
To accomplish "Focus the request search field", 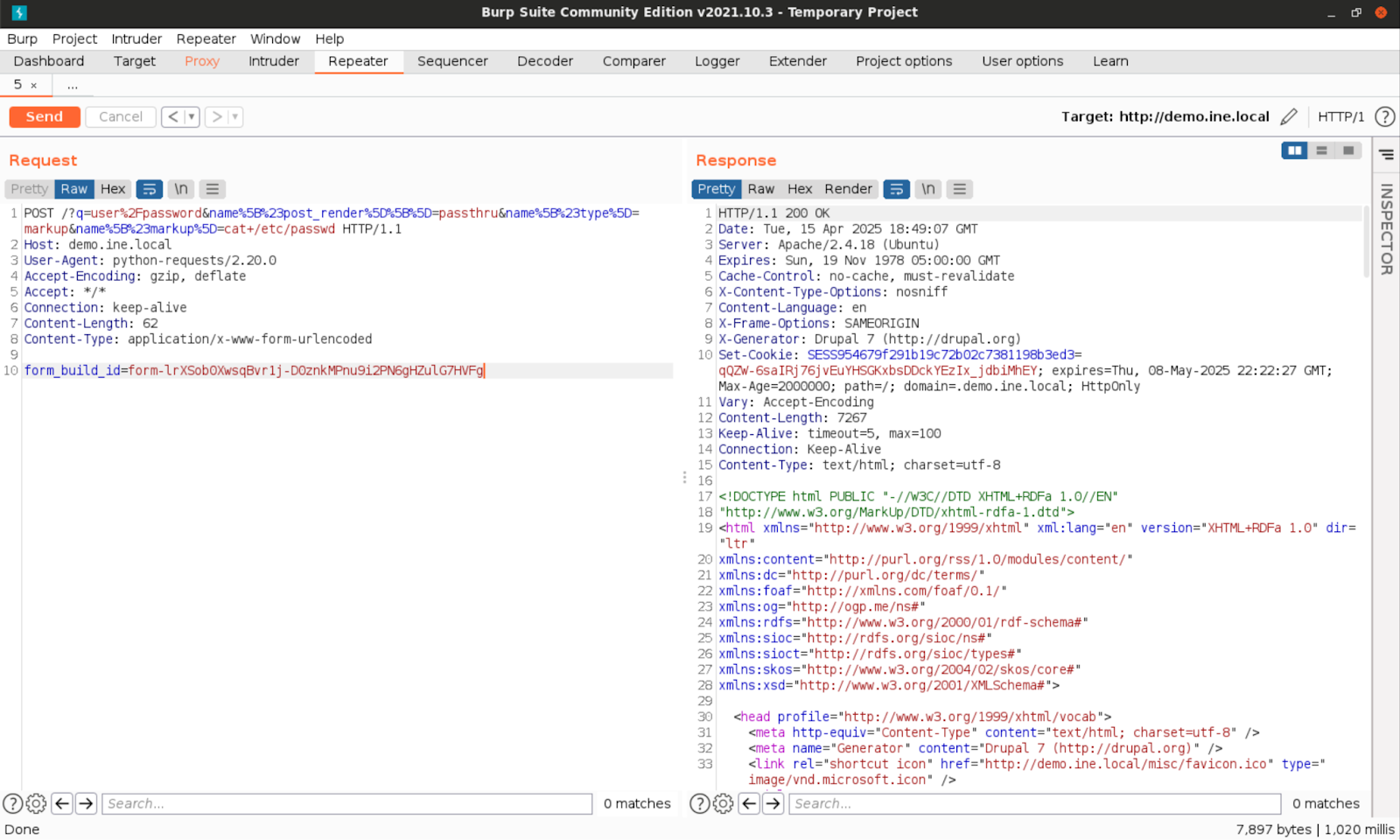I will pos(347,803).
